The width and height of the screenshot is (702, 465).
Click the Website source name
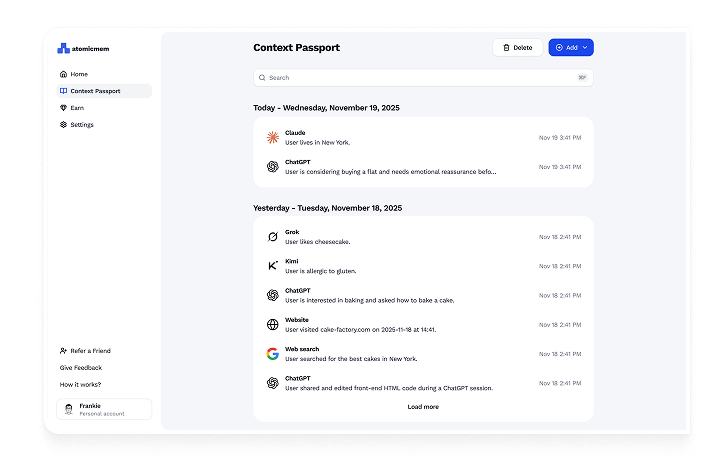pos(297,320)
